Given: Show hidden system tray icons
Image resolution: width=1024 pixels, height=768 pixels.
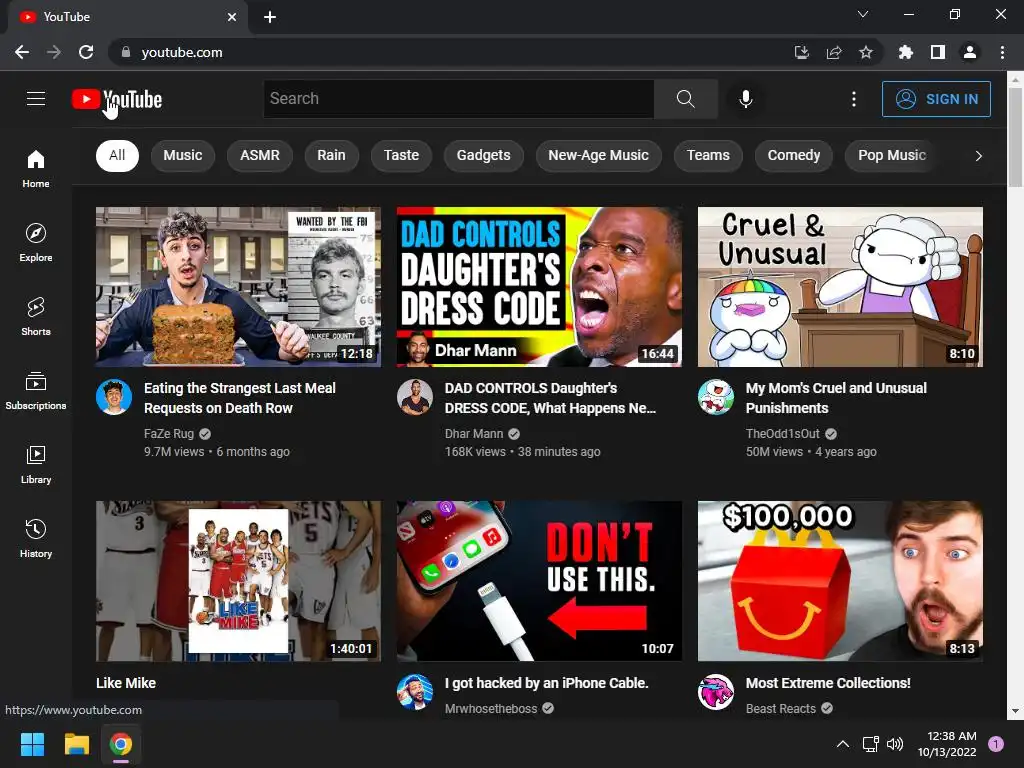Looking at the screenshot, I should (843, 744).
